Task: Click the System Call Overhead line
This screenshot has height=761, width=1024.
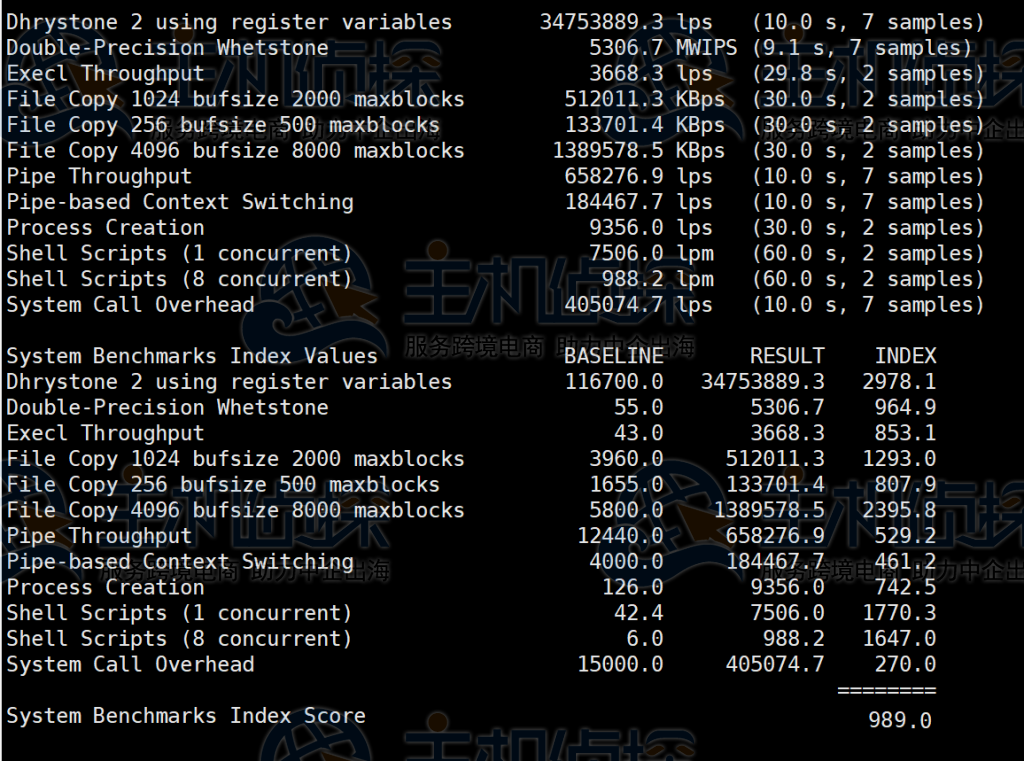Action: click(x=130, y=305)
